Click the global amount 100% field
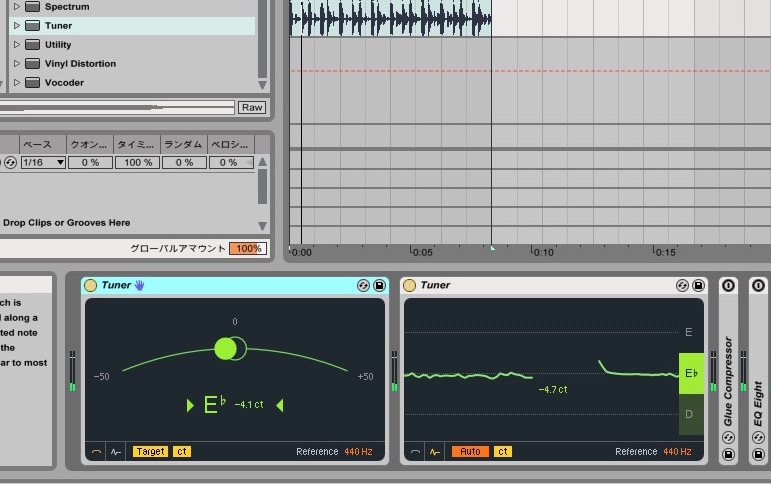This screenshot has width=771, height=484. [x=248, y=248]
